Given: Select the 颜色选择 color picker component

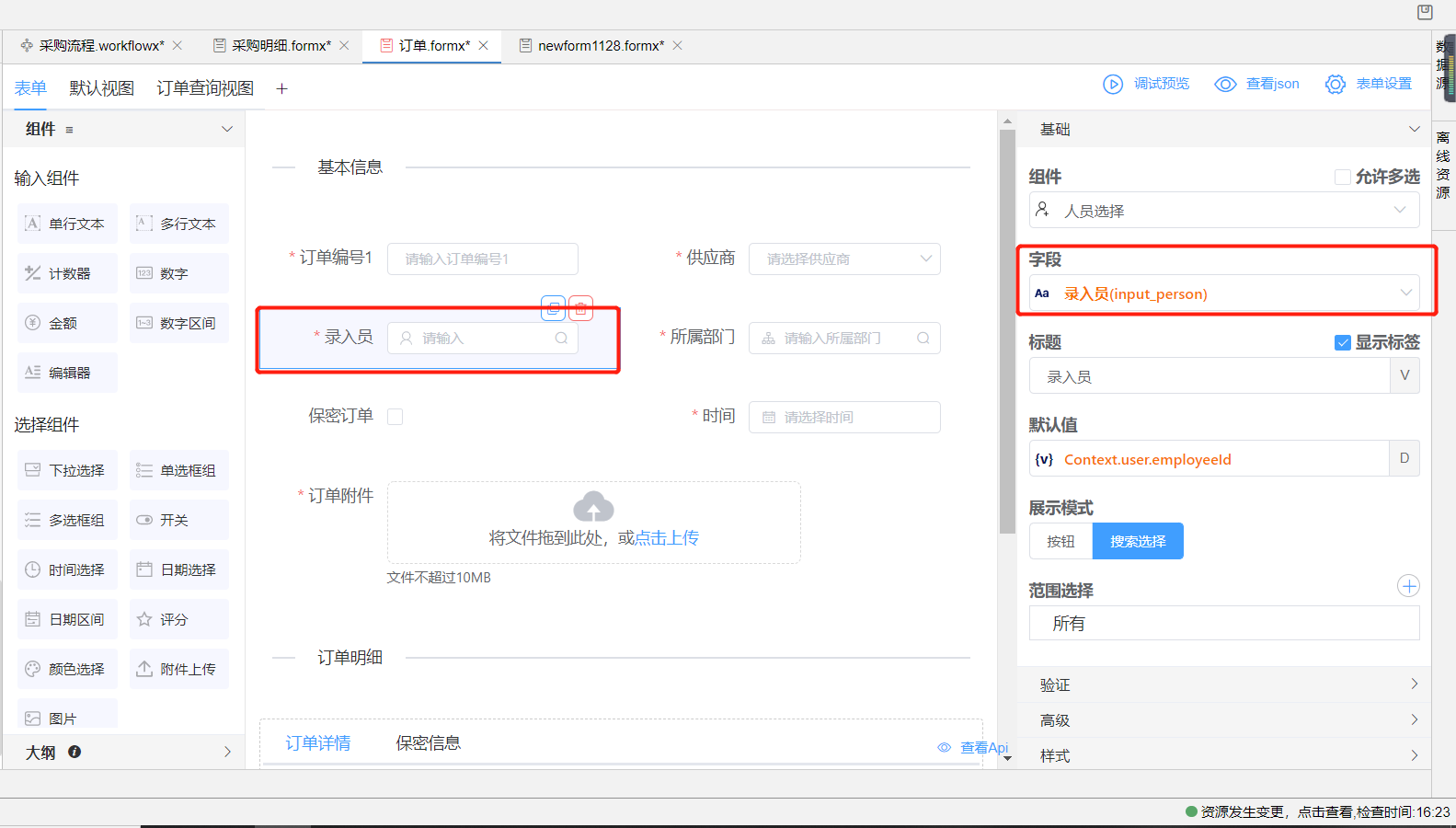Looking at the screenshot, I should (67, 669).
